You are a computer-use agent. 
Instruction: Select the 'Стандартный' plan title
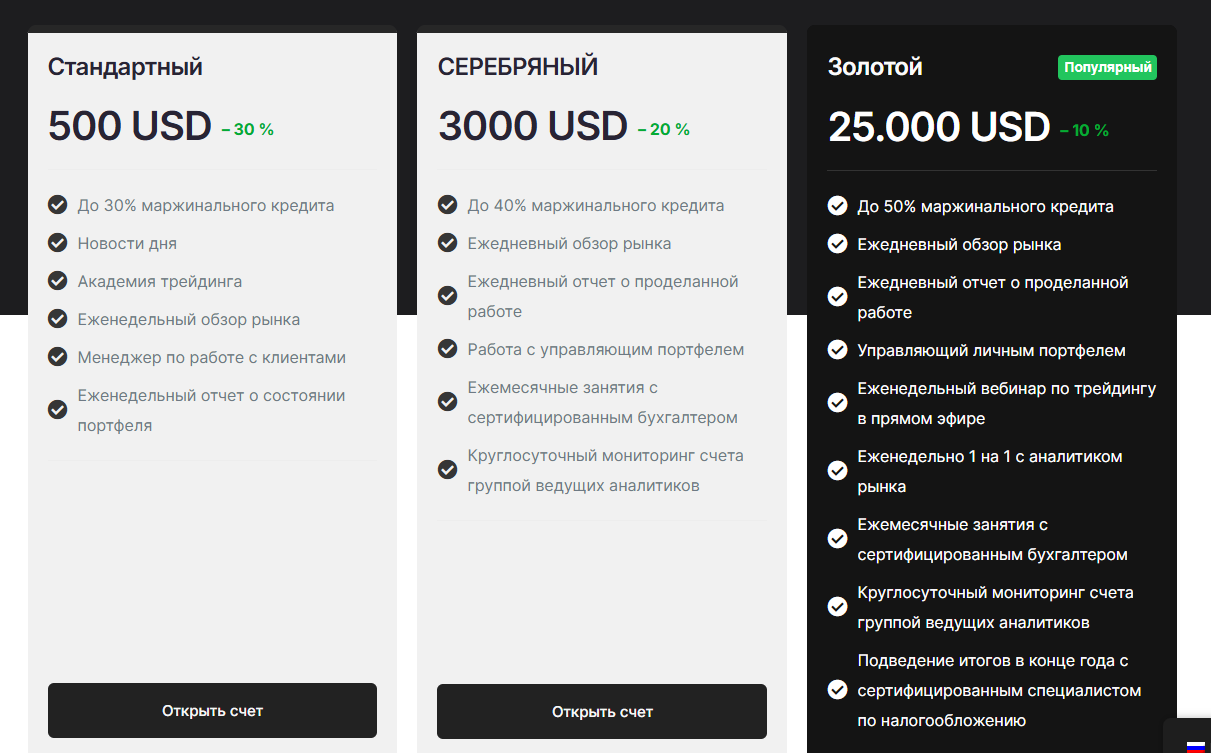click(125, 67)
